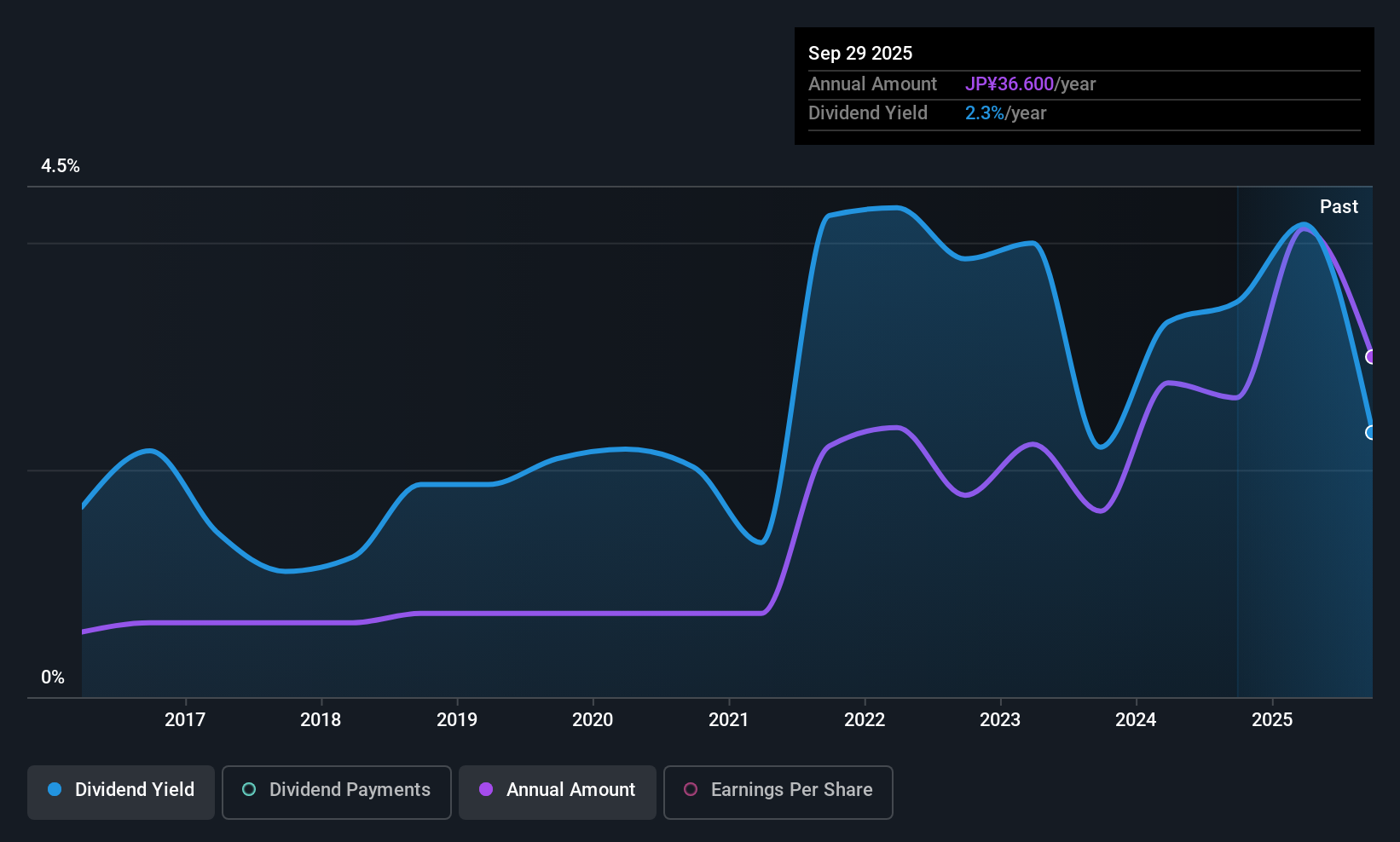Image resolution: width=1400 pixels, height=842 pixels.
Task: Click the 0% axis label
Action: click(x=52, y=677)
